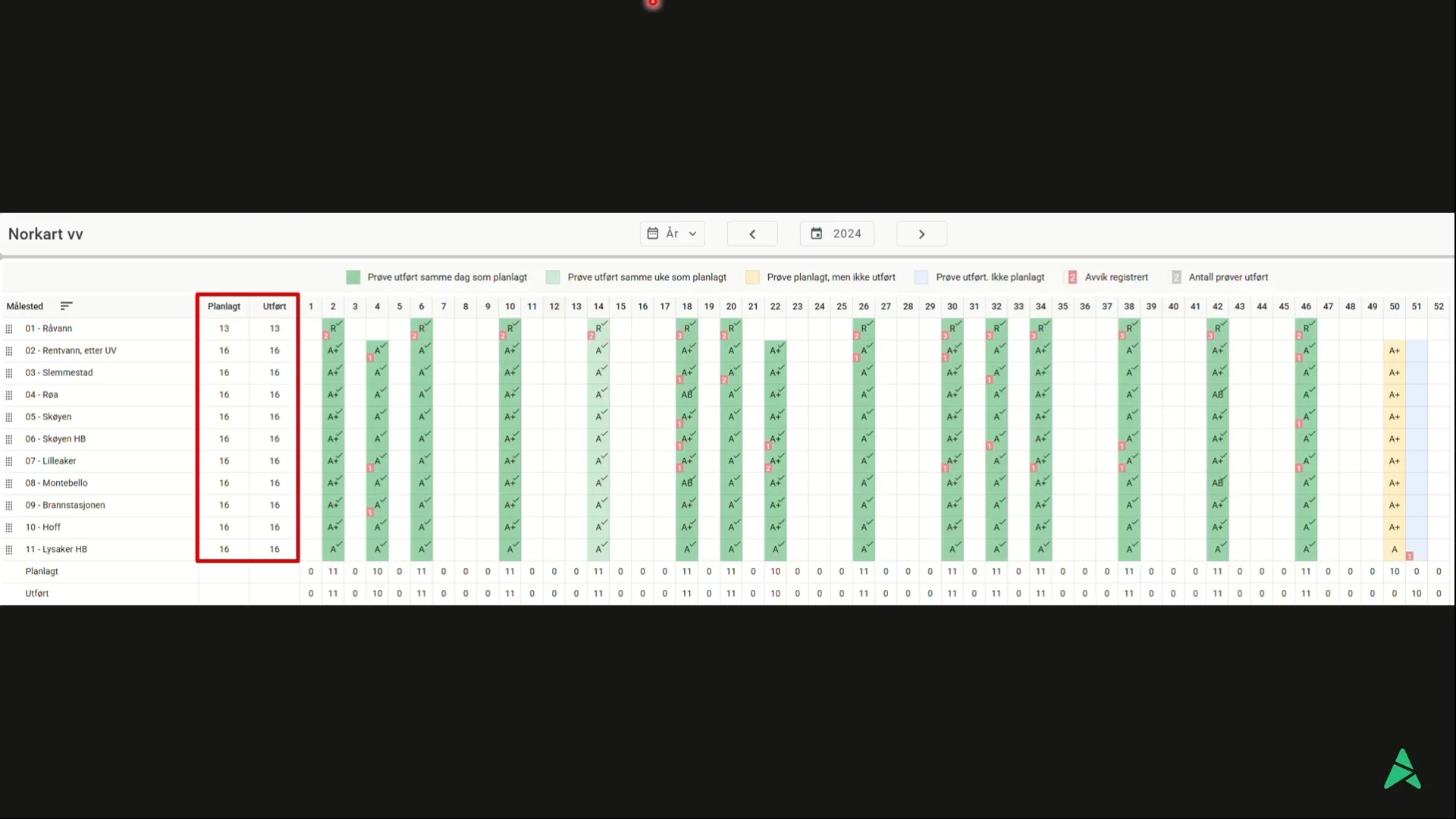Click the drag handle for 11 - Lysaker HB

tap(9, 550)
